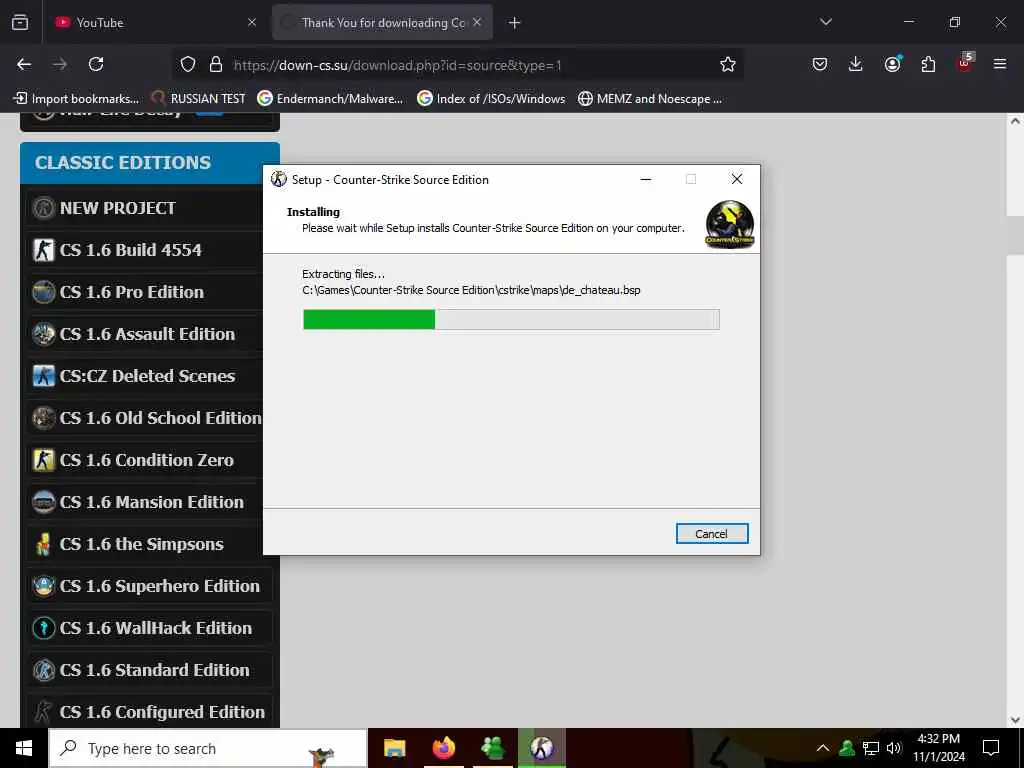Open File Explorer from taskbar
Image resolution: width=1024 pixels, height=768 pixels.
(394, 748)
